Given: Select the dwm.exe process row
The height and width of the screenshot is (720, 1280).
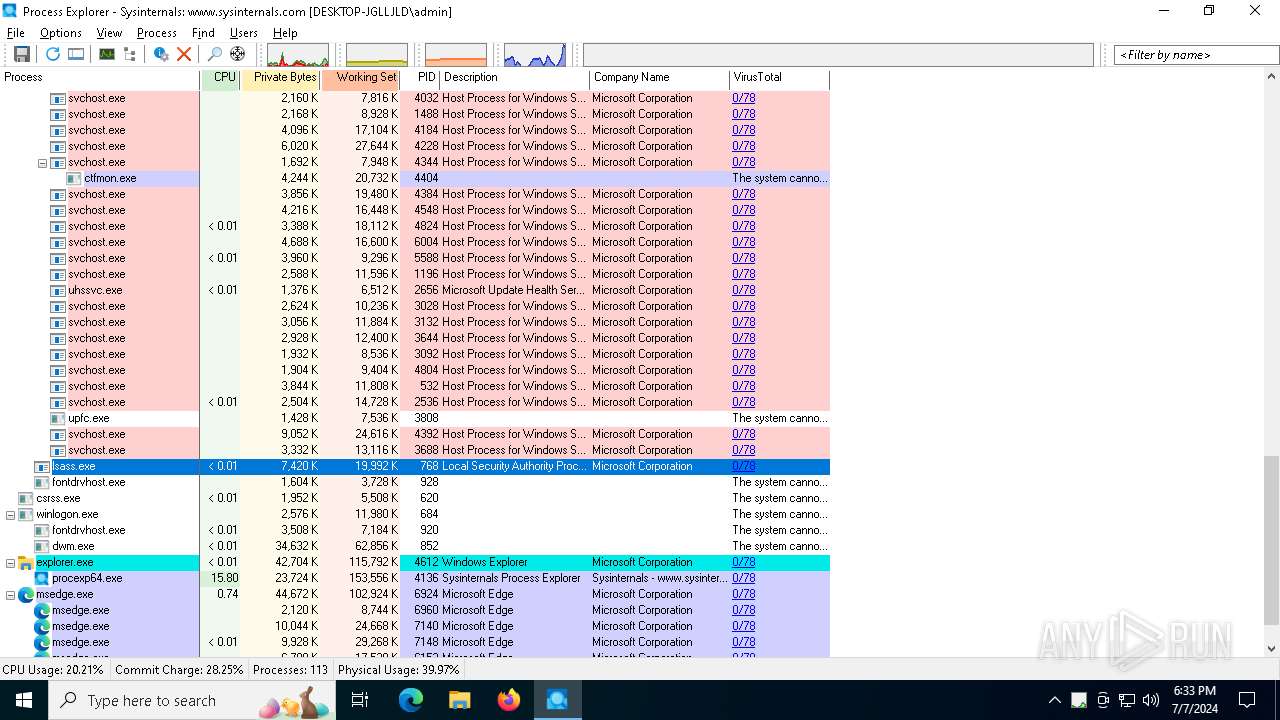Looking at the screenshot, I should coord(415,546).
